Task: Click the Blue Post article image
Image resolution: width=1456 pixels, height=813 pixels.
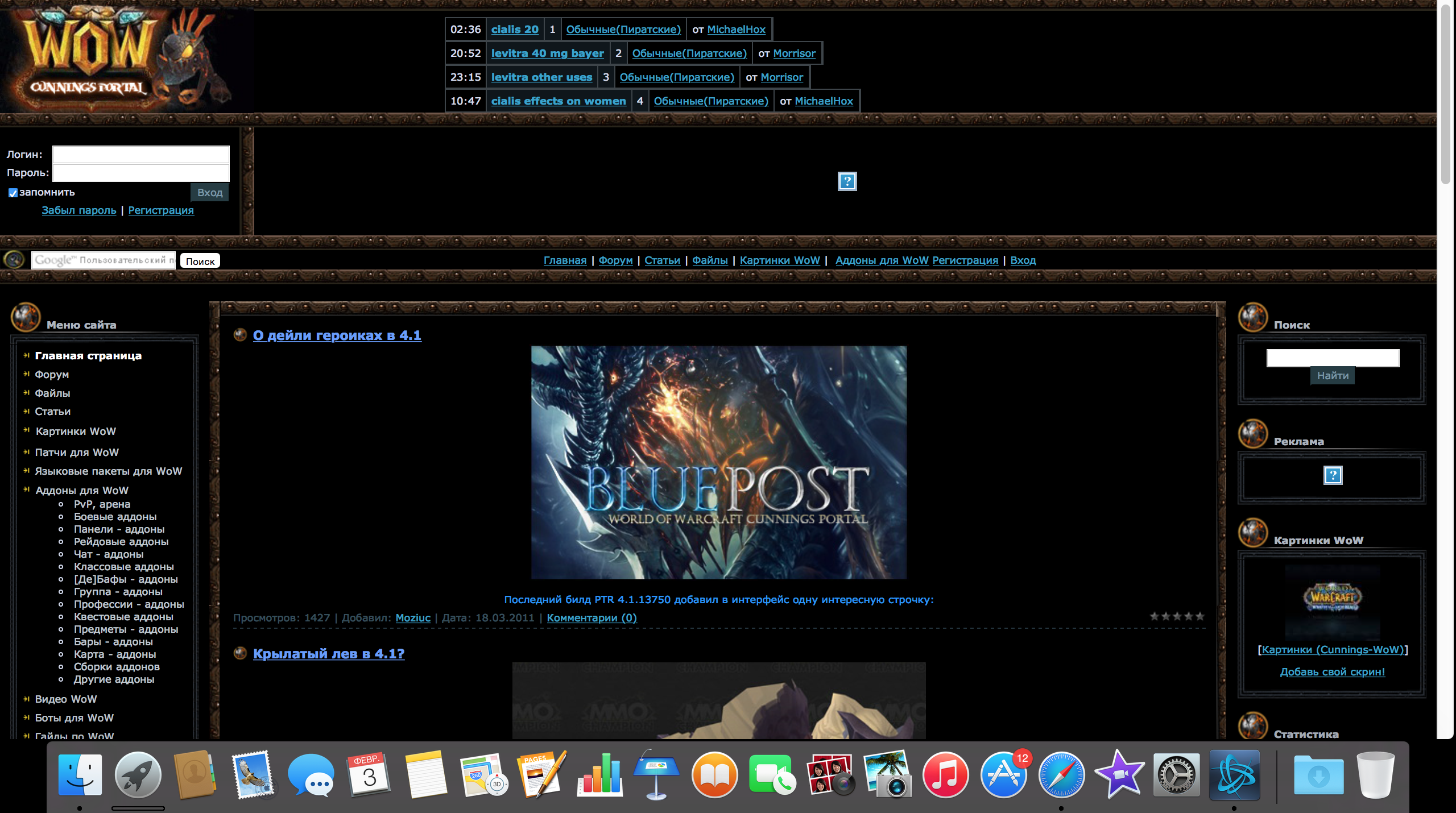Action: [718, 462]
